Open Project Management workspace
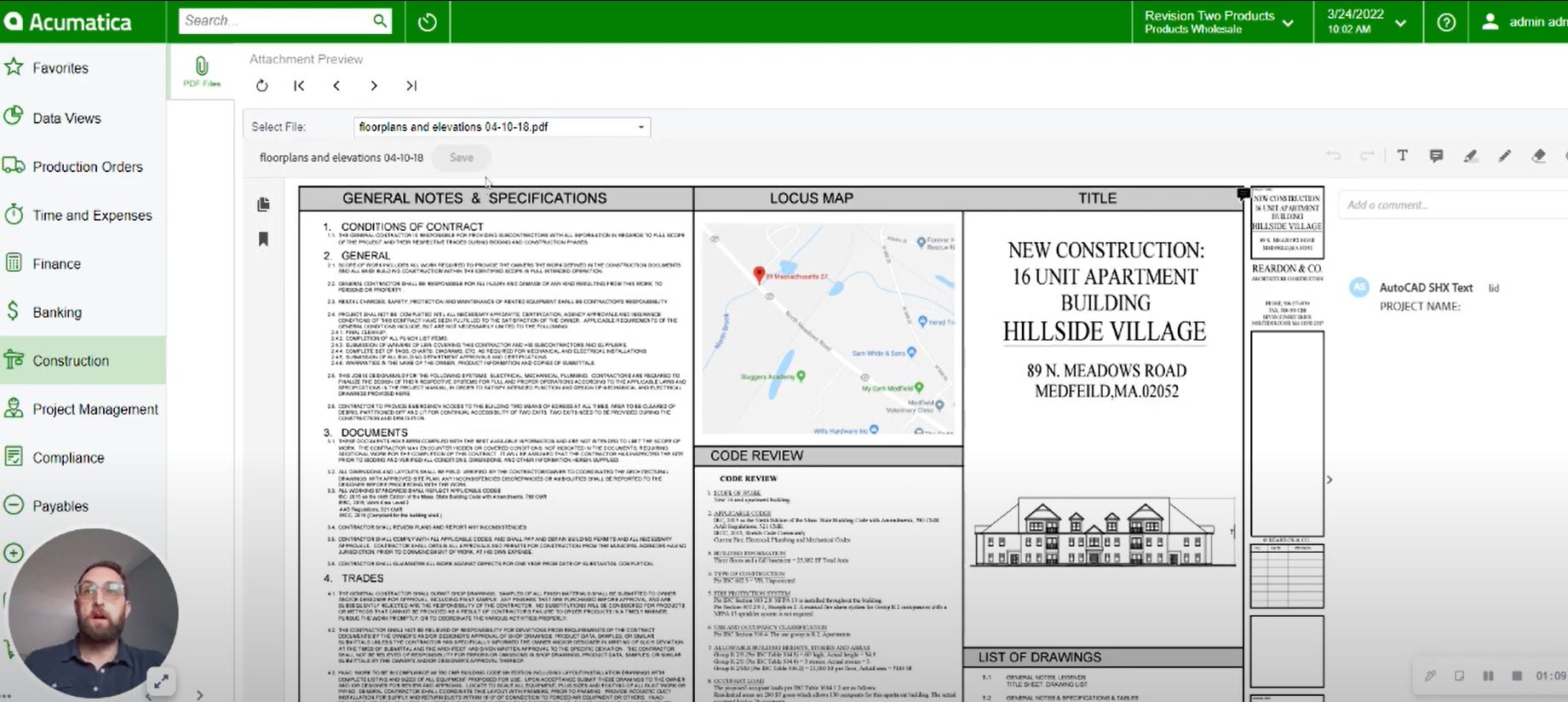1568x702 pixels. click(95, 410)
